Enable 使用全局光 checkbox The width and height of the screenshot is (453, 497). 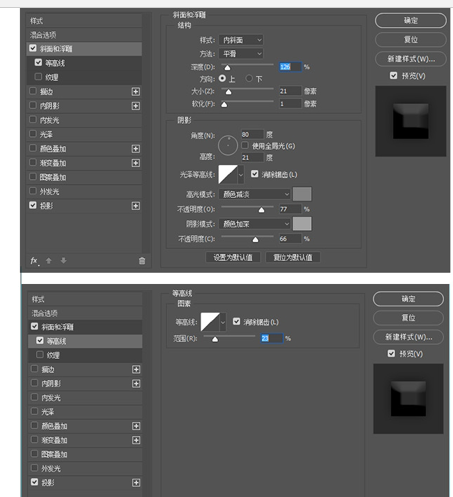pos(245,145)
